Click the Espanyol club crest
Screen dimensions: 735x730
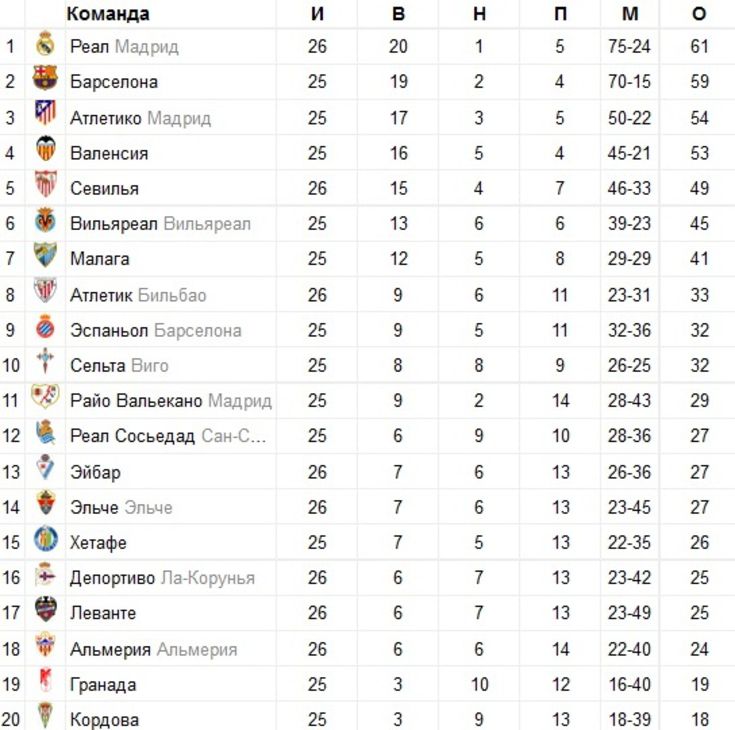pos(45,326)
